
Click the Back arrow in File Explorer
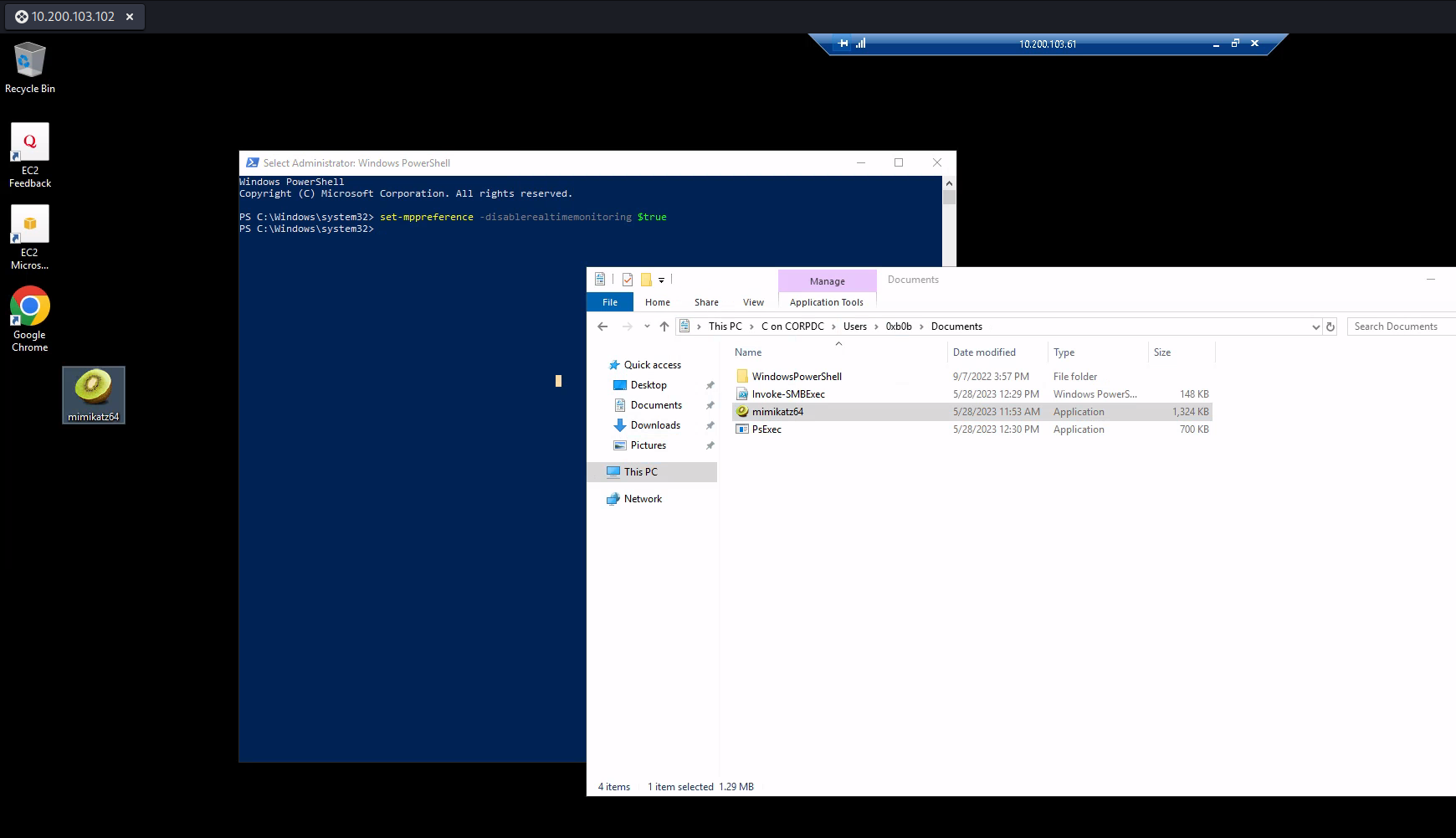click(602, 326)
